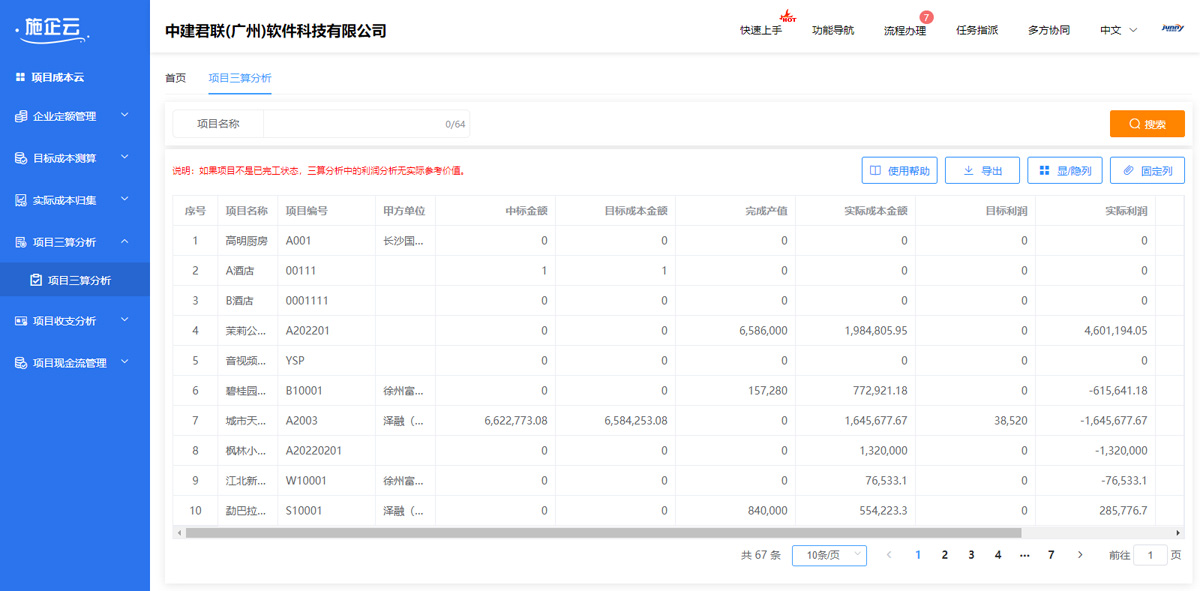Viewport: 1200px width, 591px height.
Task: Click project code S10001 cell
Action: [x=326, y=511]
